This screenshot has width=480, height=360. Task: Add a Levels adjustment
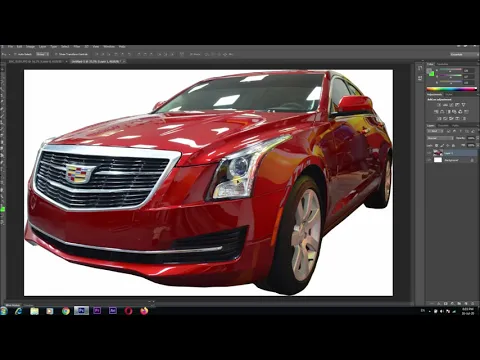pos(445,105)
